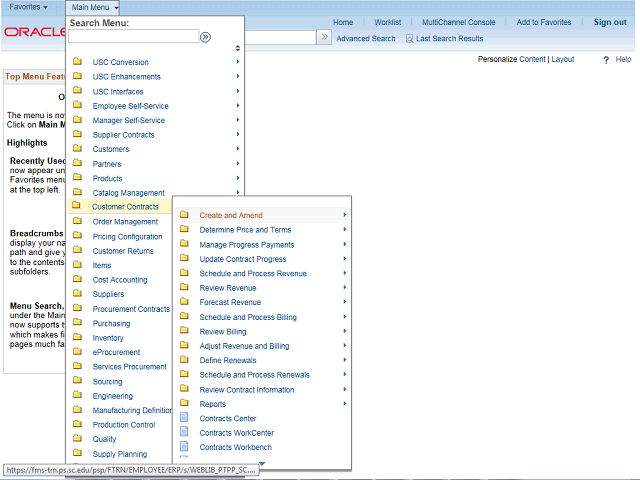Click the menu sort order toggle arrows
Screen dimensions: 640x480
(x=237, y=48)
